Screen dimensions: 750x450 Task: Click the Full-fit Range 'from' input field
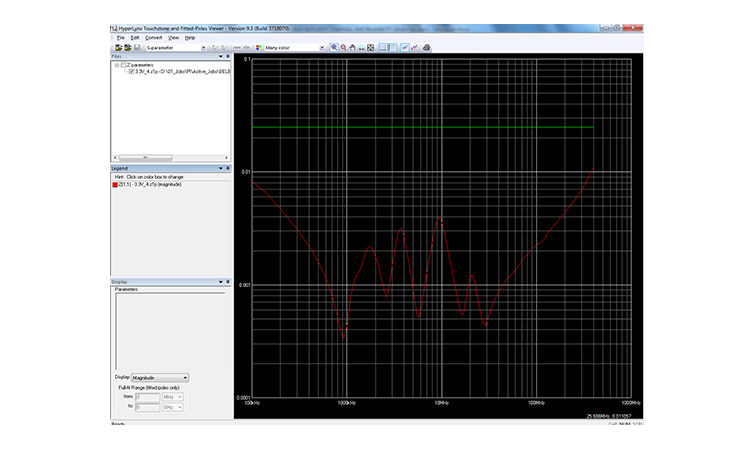(147, 397)
